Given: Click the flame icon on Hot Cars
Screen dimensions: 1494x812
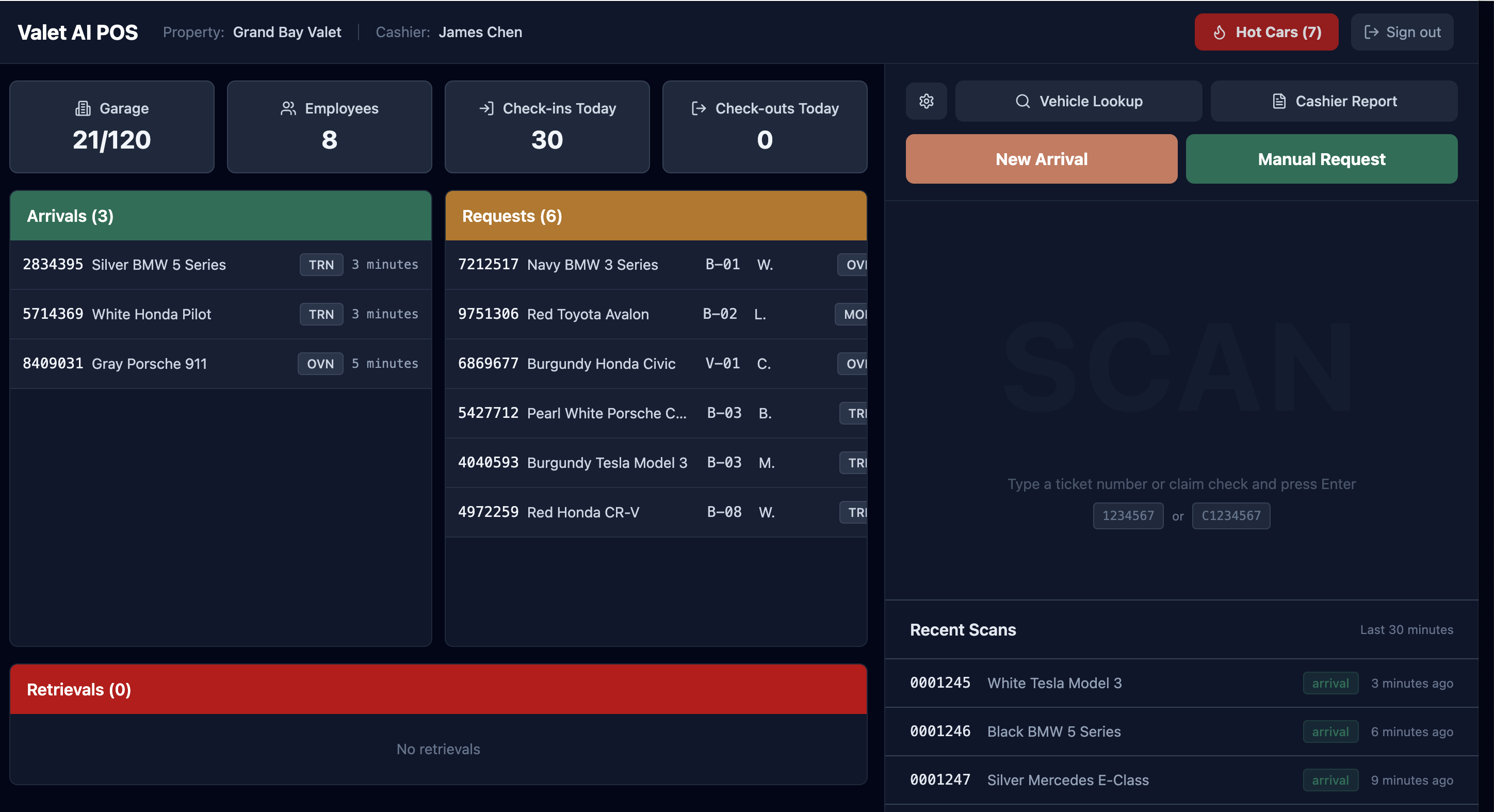Looking at the screenshot, I should click(1219, 32).
